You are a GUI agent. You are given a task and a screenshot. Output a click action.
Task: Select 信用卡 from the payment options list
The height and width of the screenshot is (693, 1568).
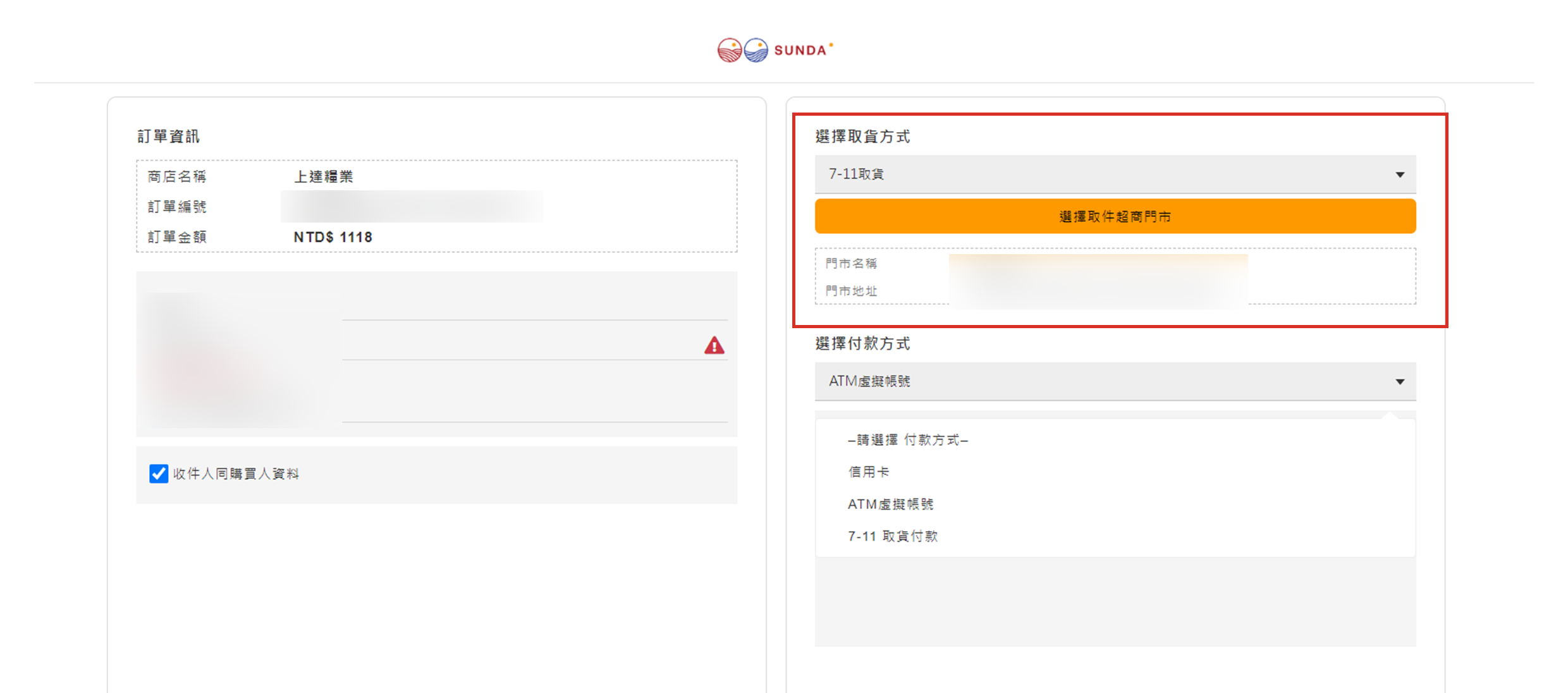pos(869,472)
